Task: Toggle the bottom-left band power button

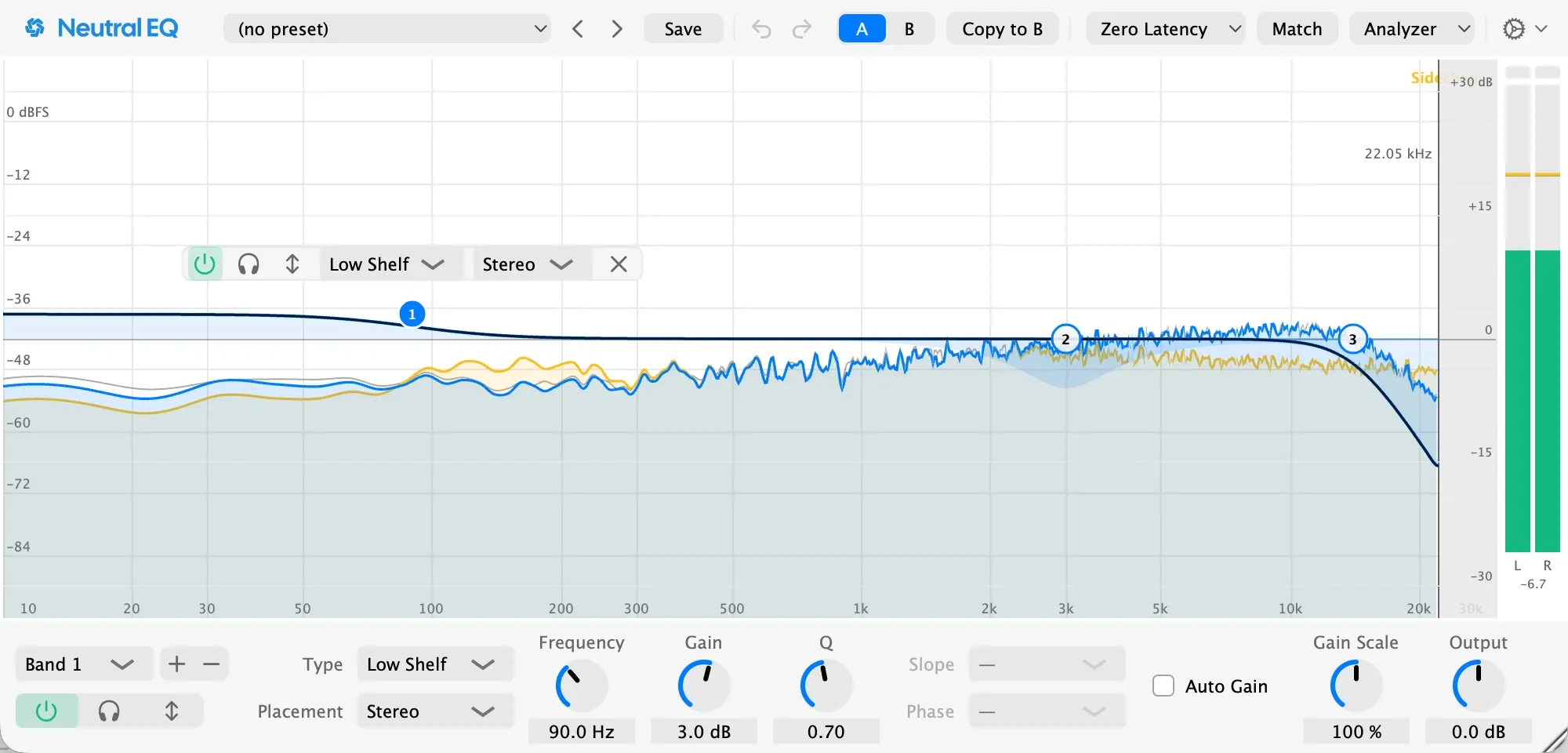Action: click(x=47, y=711)
